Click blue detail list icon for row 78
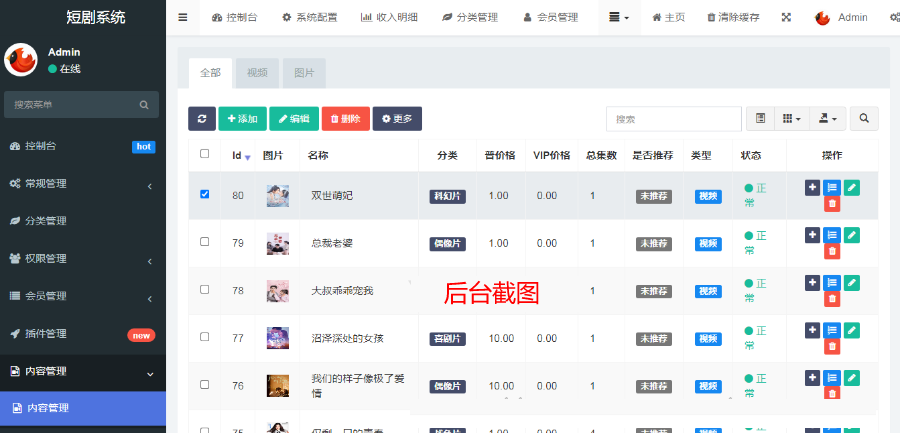Screen dimensions: 900x433 832,283
